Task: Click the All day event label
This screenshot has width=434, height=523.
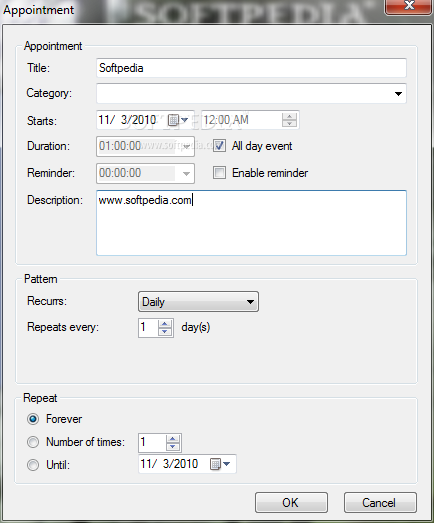Action: pyautogui.click(x=262, y=146)
